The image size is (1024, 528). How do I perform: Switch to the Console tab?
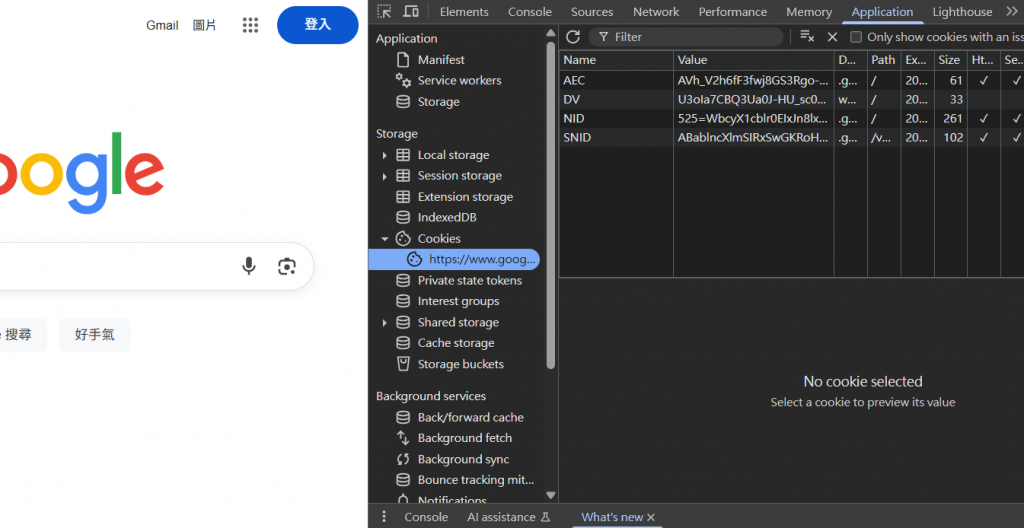click(x=530, y=12)
